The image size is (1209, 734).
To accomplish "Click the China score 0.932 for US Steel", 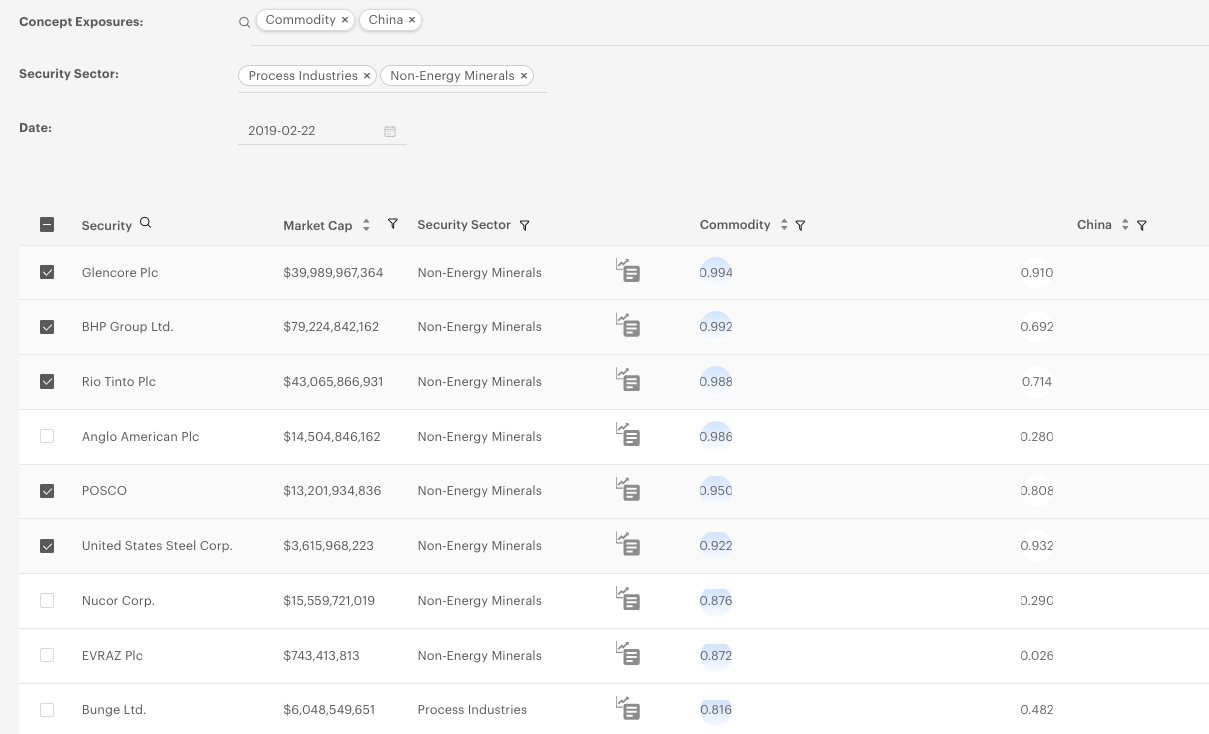I will point(1037,546).
